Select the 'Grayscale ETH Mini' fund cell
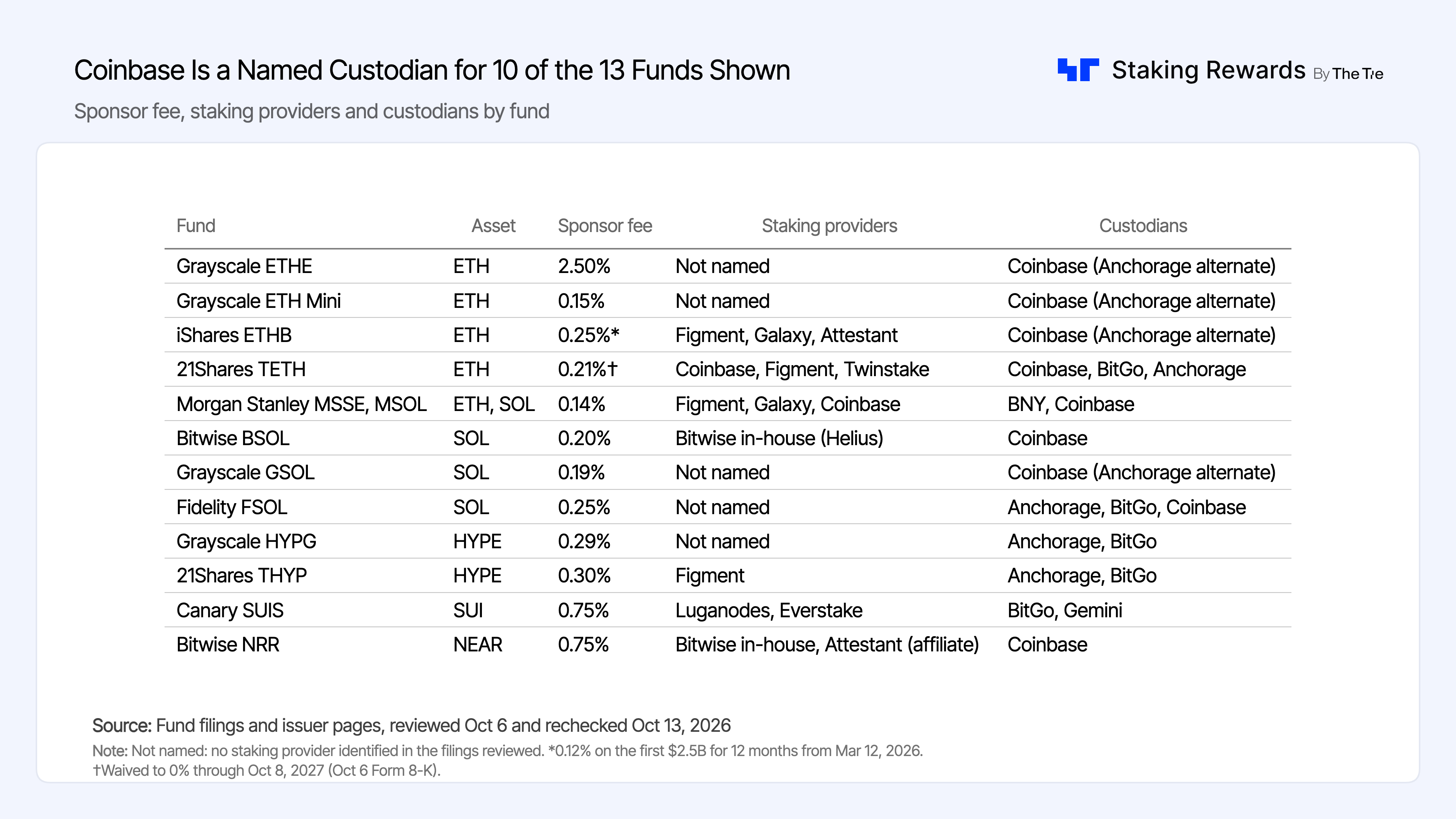 [x=258, y=301]
